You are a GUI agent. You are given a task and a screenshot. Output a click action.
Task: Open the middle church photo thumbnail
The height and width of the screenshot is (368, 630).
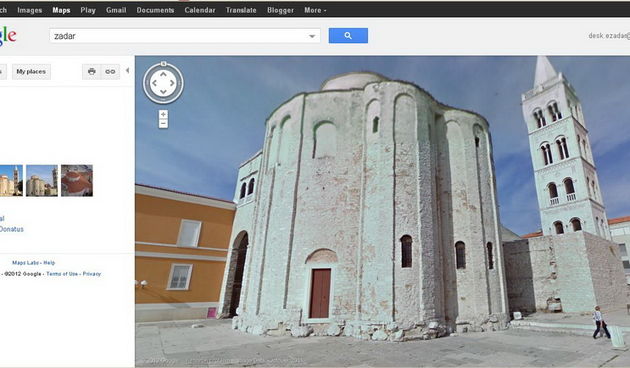click(42, 180)
